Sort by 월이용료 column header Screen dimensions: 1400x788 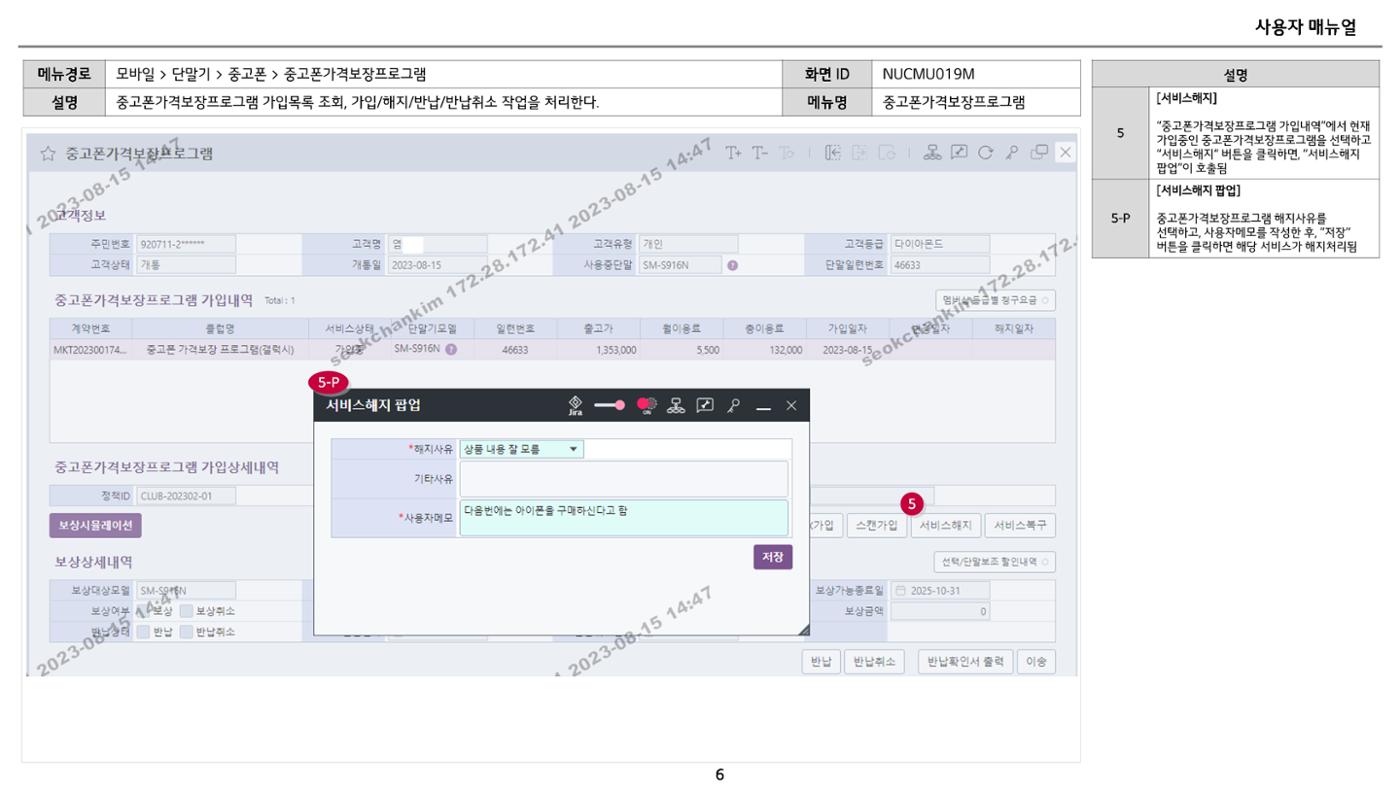681,328
